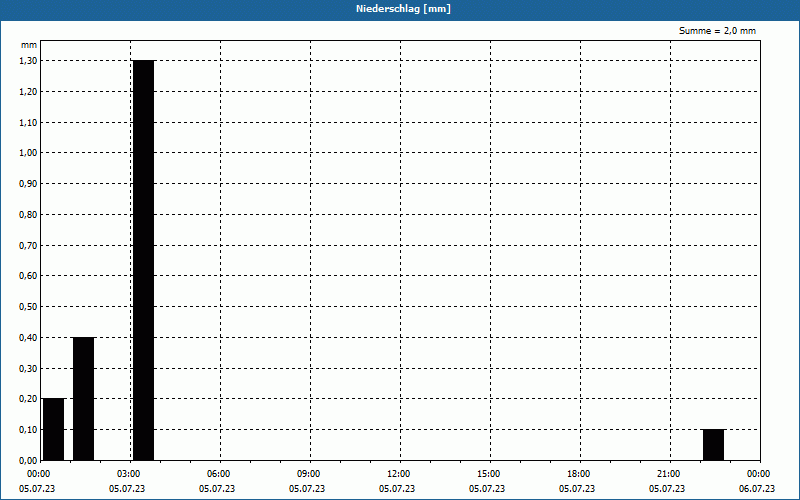Select the 09:00 time label
The image size is (800, 500).
point(308,474)
